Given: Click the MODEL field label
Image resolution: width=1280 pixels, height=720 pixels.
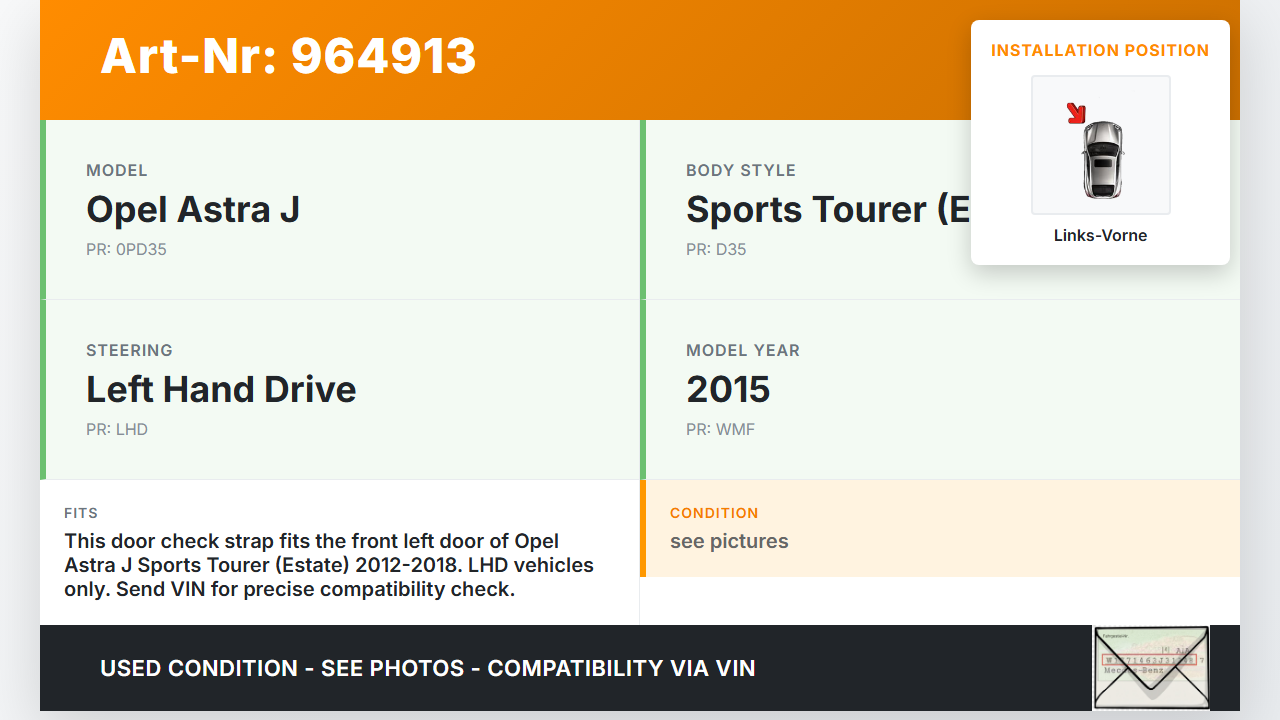Looking at the screenshot, I should point(117,171).
